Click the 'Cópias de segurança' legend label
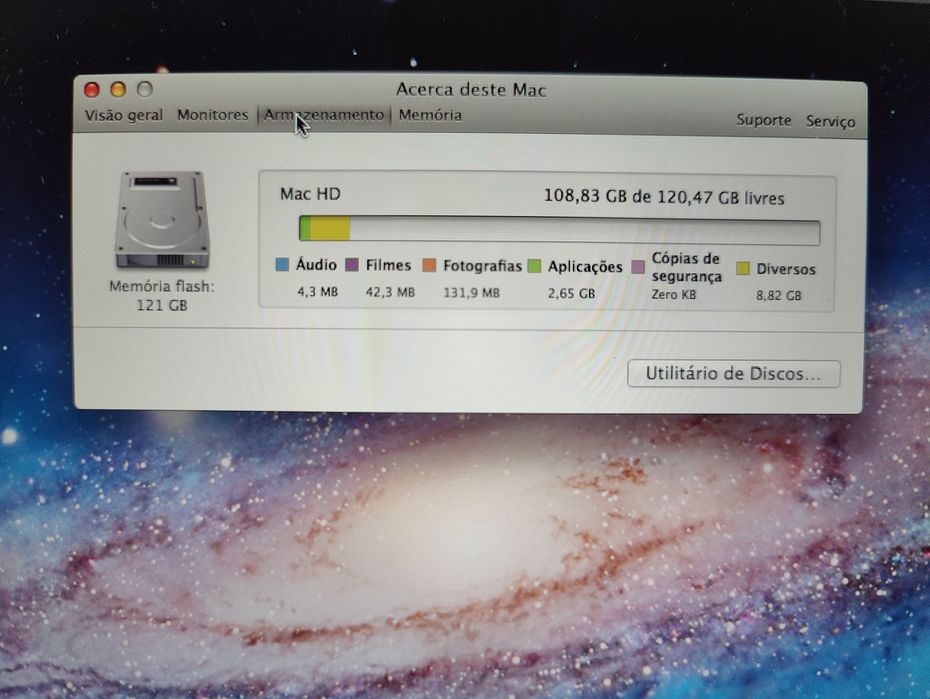 (x=686, y=267)
